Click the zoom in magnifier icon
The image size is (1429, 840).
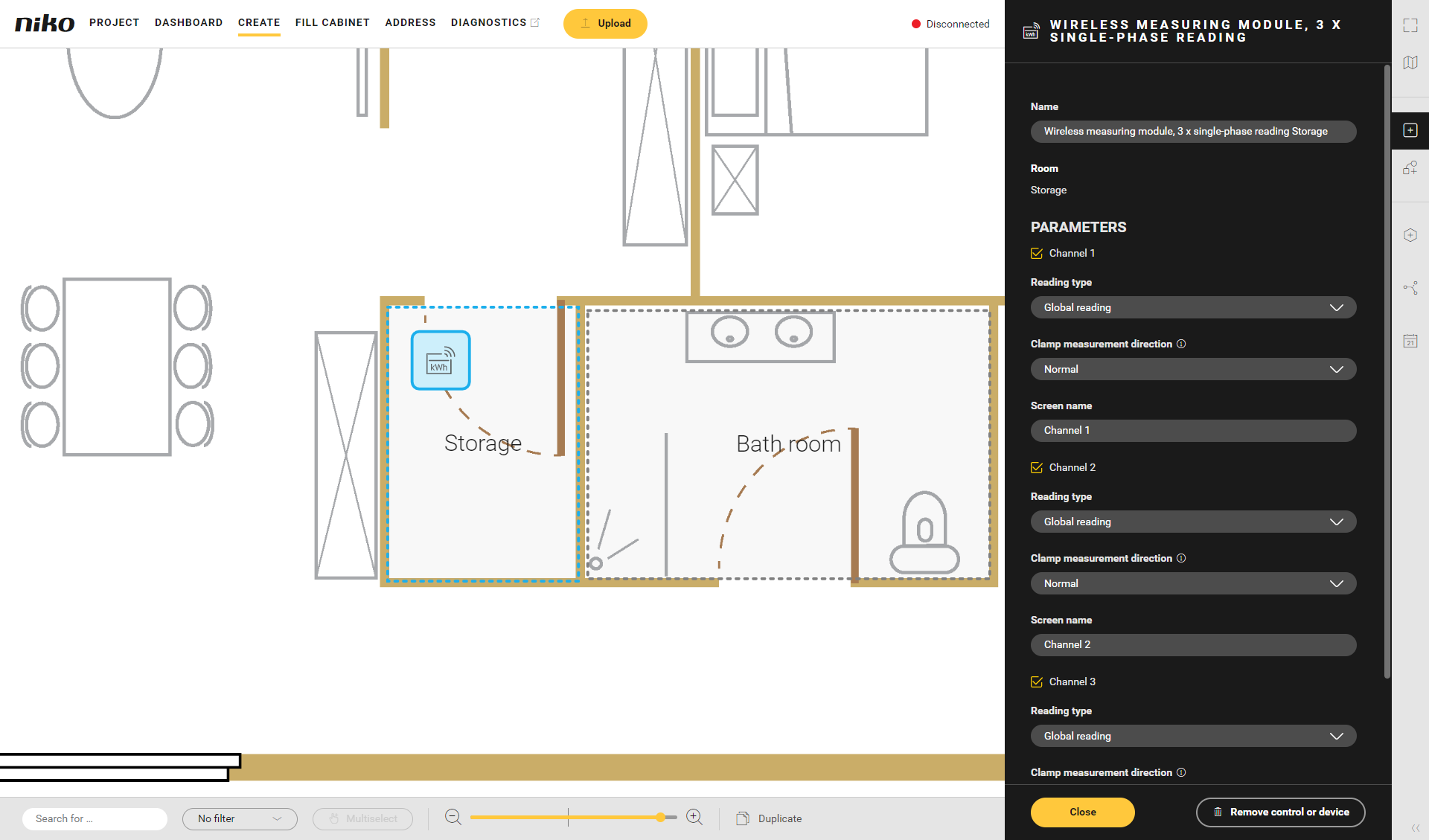[694, 817]
